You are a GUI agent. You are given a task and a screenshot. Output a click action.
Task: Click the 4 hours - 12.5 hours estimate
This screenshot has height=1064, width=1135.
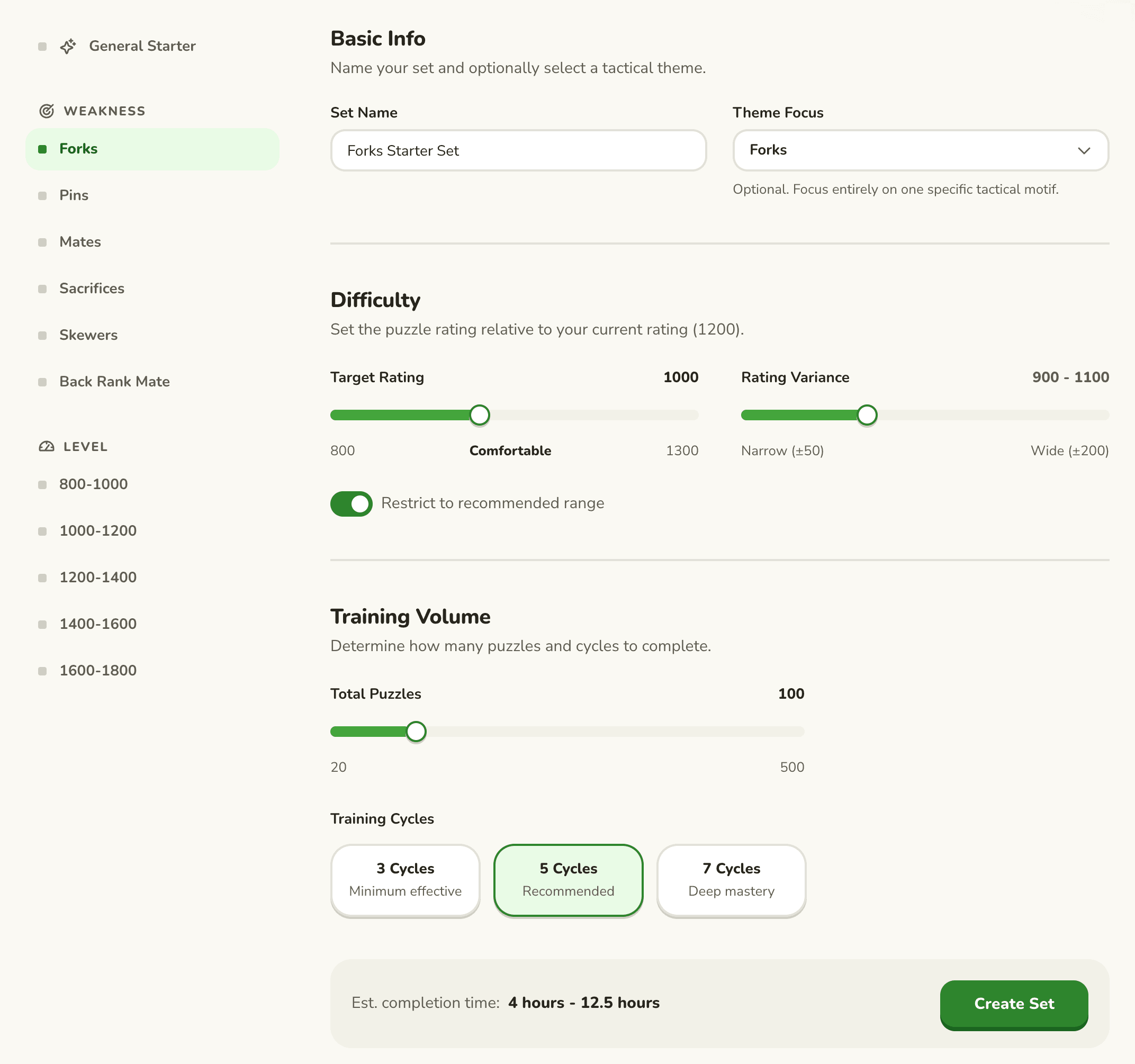pyautogui.click(x=583, y=1003)
